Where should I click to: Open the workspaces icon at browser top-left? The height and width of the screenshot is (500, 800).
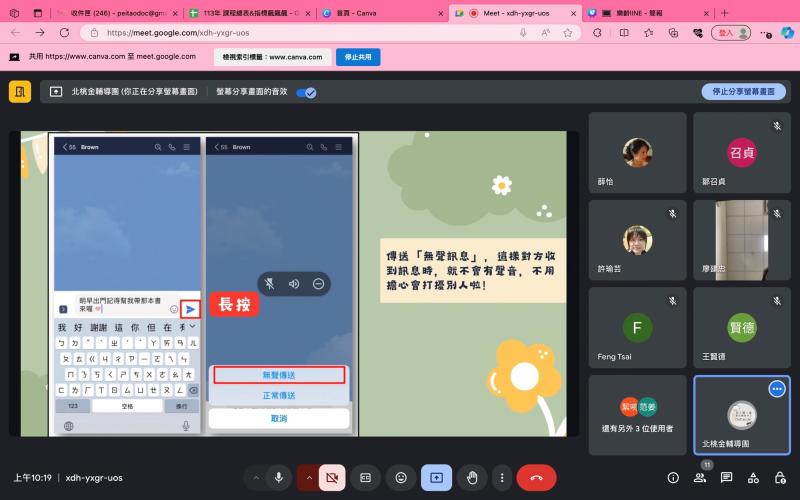point(15,13)
